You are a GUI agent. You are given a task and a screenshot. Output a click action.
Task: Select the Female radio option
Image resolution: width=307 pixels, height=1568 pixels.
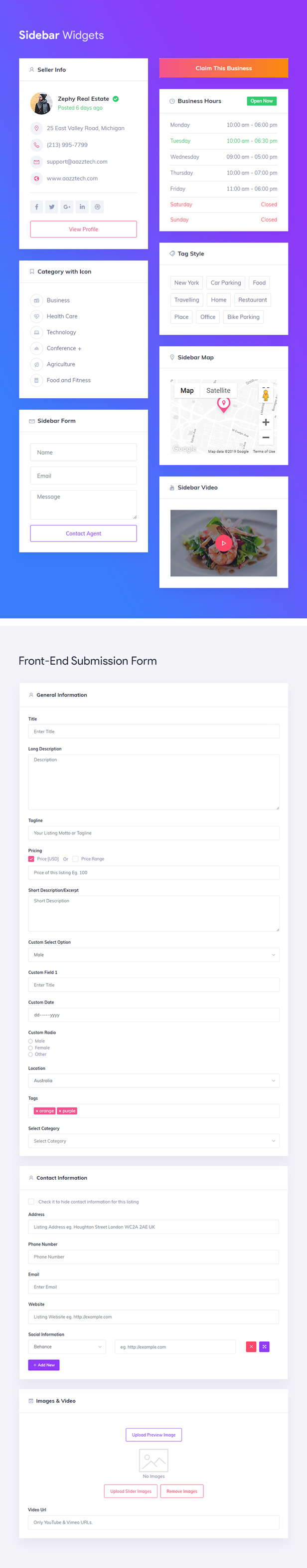[30, 1047]
